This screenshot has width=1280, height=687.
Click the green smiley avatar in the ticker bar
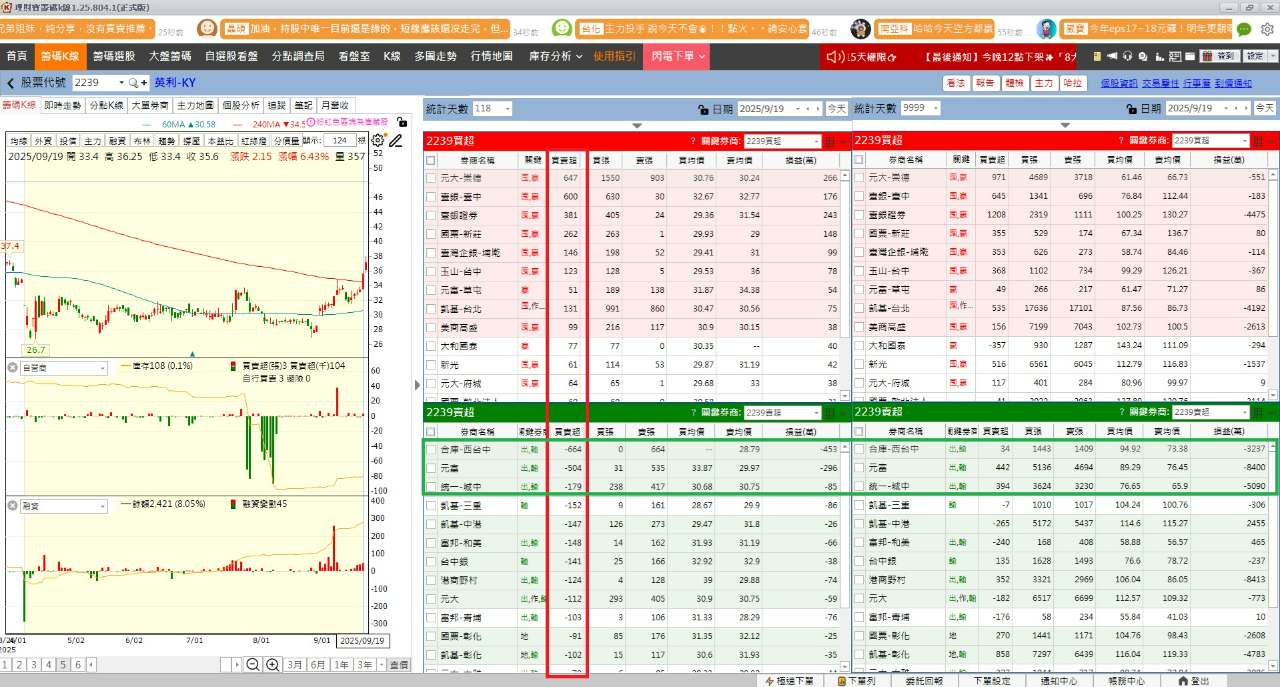click(x=563, y=29)
